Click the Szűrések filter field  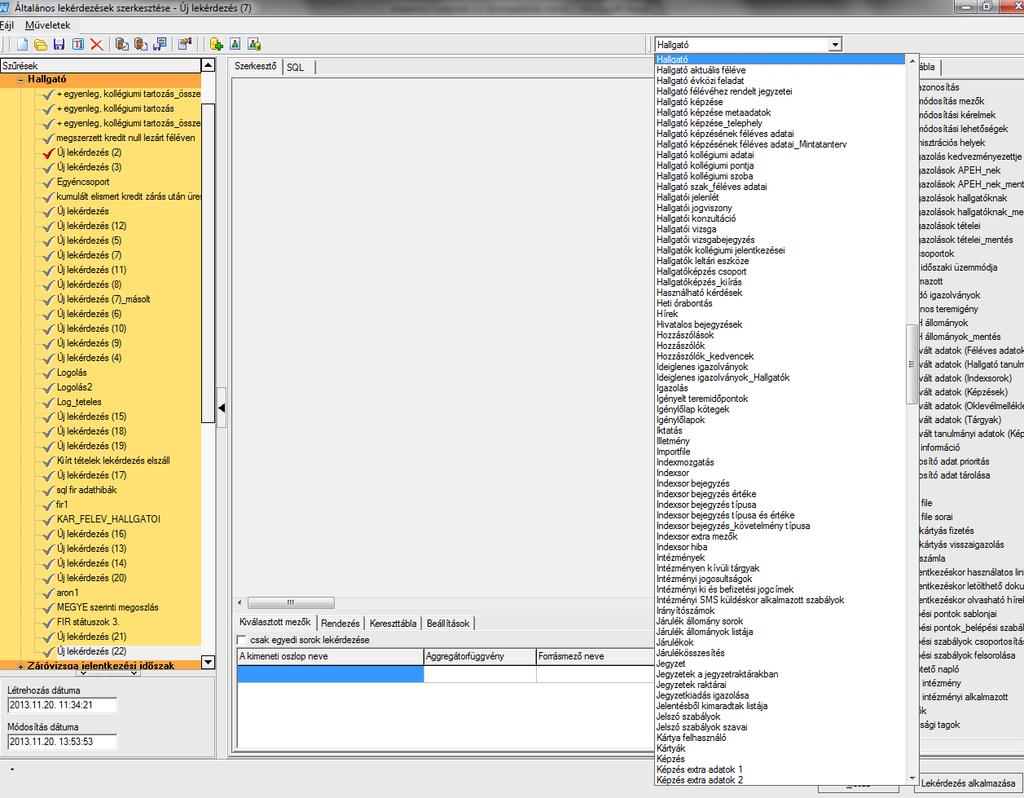[101, 65]
